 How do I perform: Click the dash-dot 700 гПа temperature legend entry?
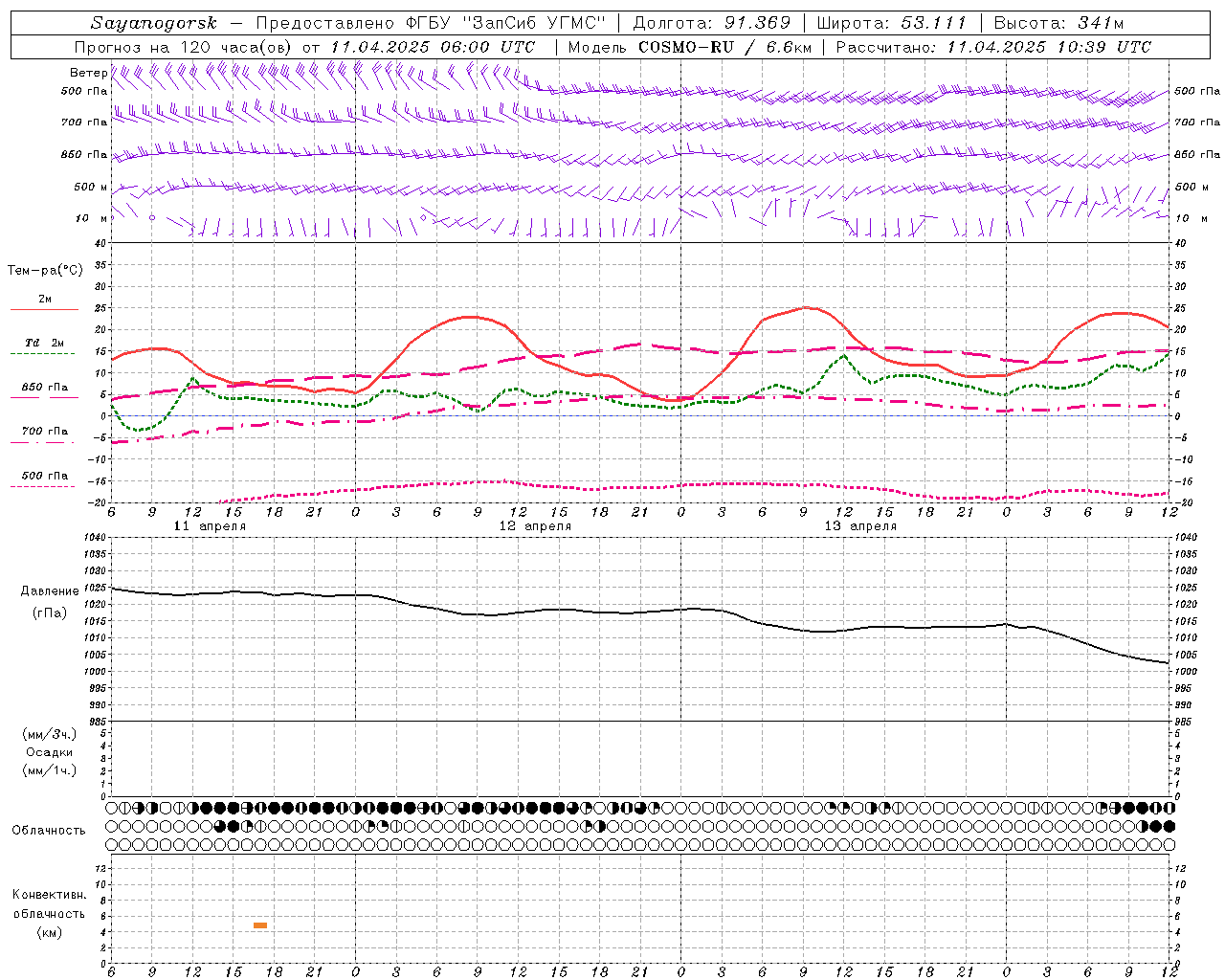(x=44, y=432)
